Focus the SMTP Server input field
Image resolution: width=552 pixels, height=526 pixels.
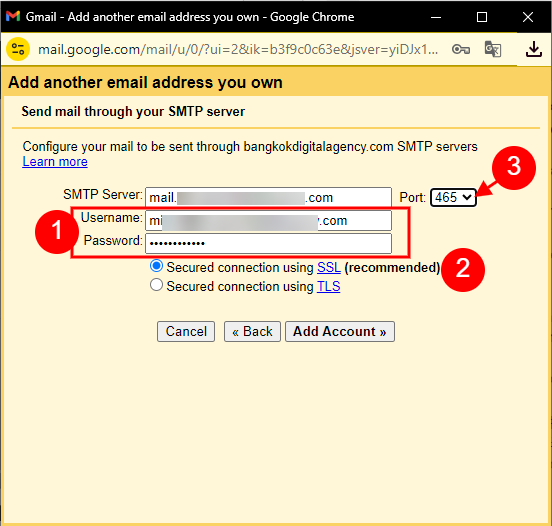(x=268, y=197)
